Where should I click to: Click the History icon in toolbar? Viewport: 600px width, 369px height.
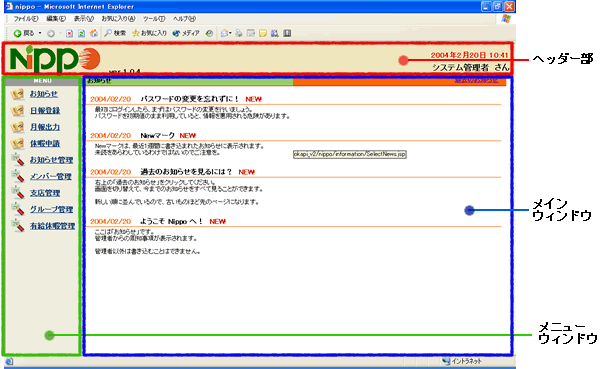(x=209, y=33)
